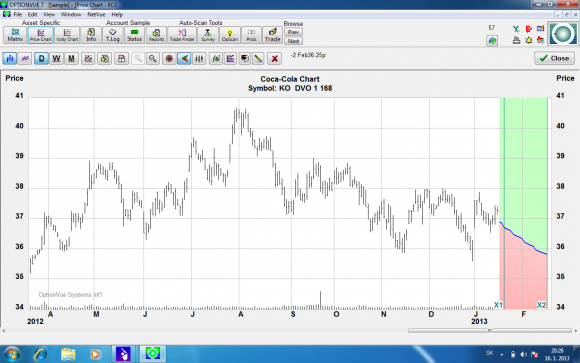Image resolution: width=580 pixels, height=363 pixels.
Task: Open the T.Log transaction log
Action: coord(113,35)
